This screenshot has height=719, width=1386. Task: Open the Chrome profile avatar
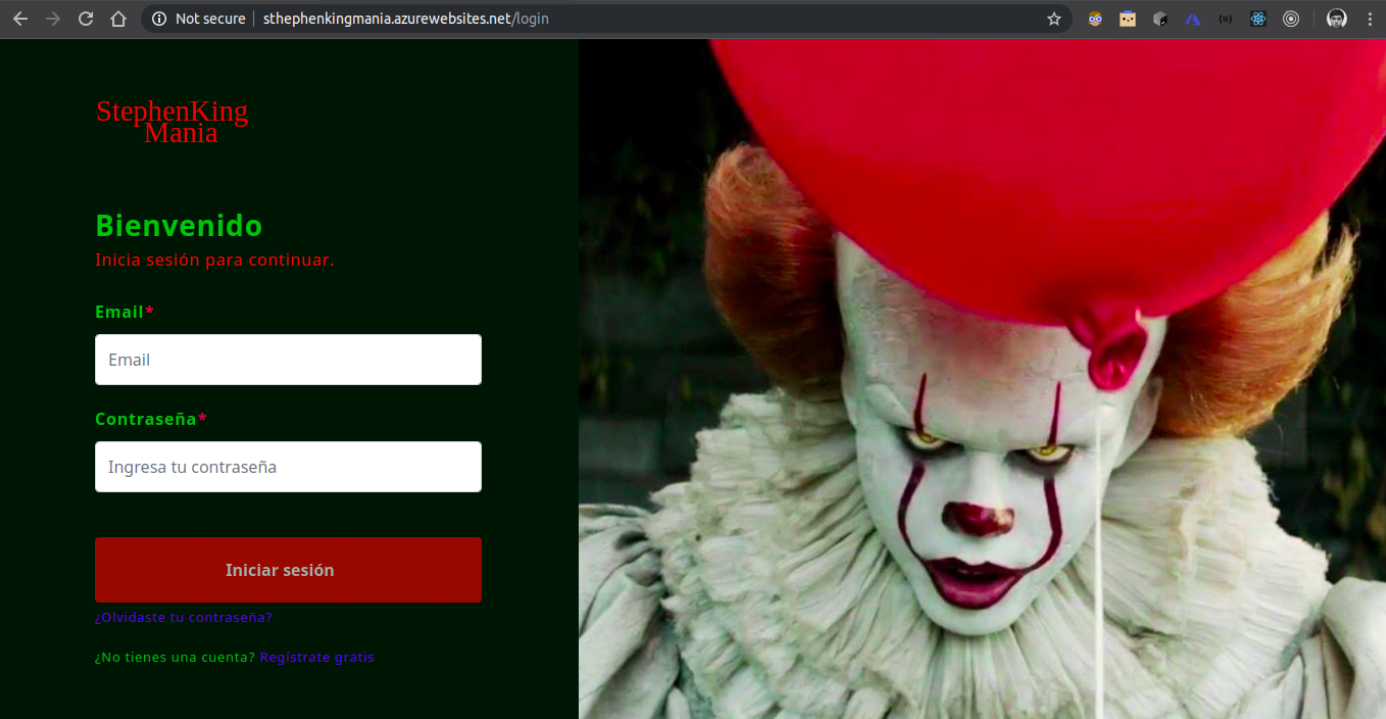tap(1337, 19)
